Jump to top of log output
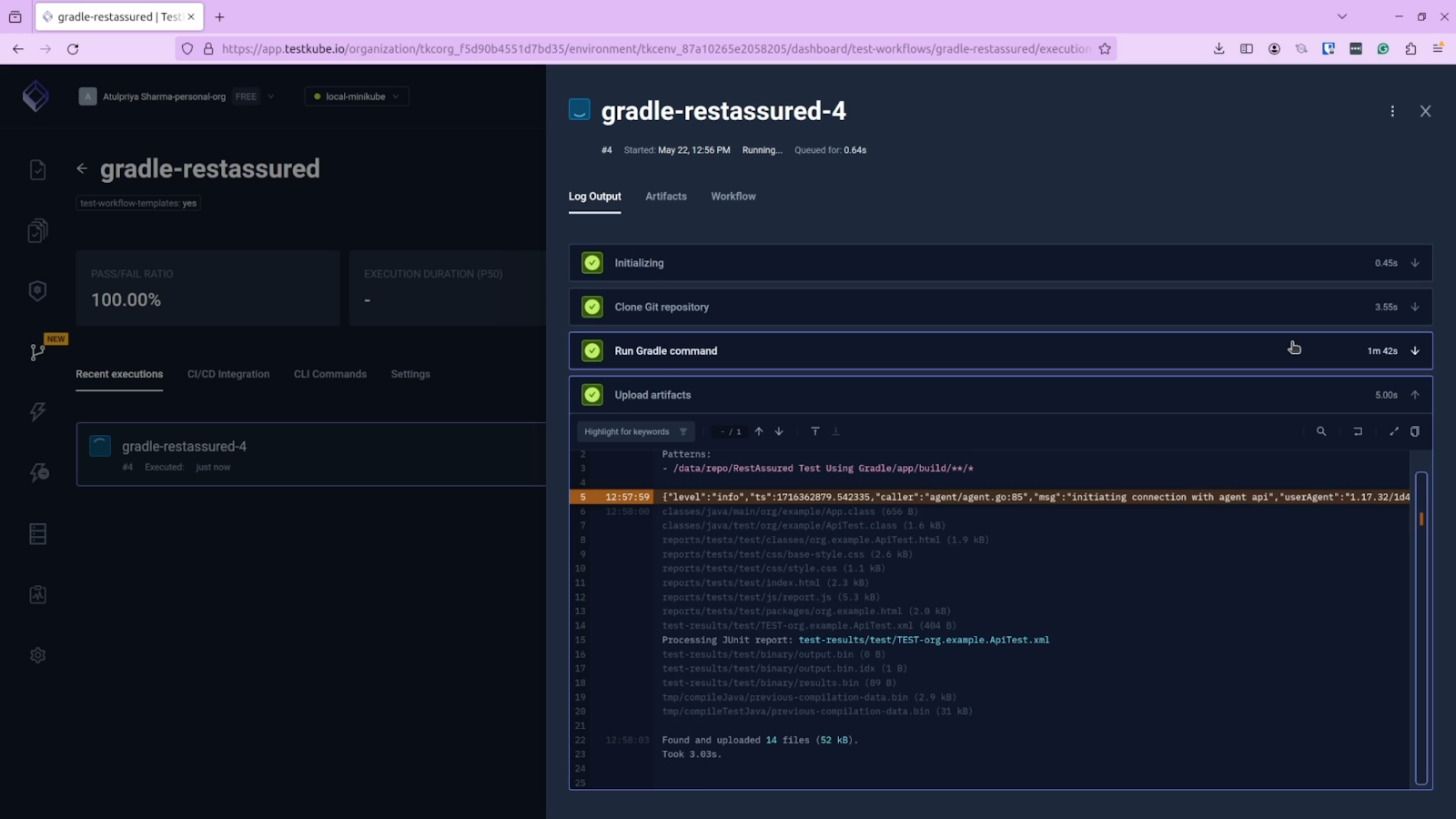Image resolution: width=1456 pixels, height=819 pixels. tap(815, 431)
